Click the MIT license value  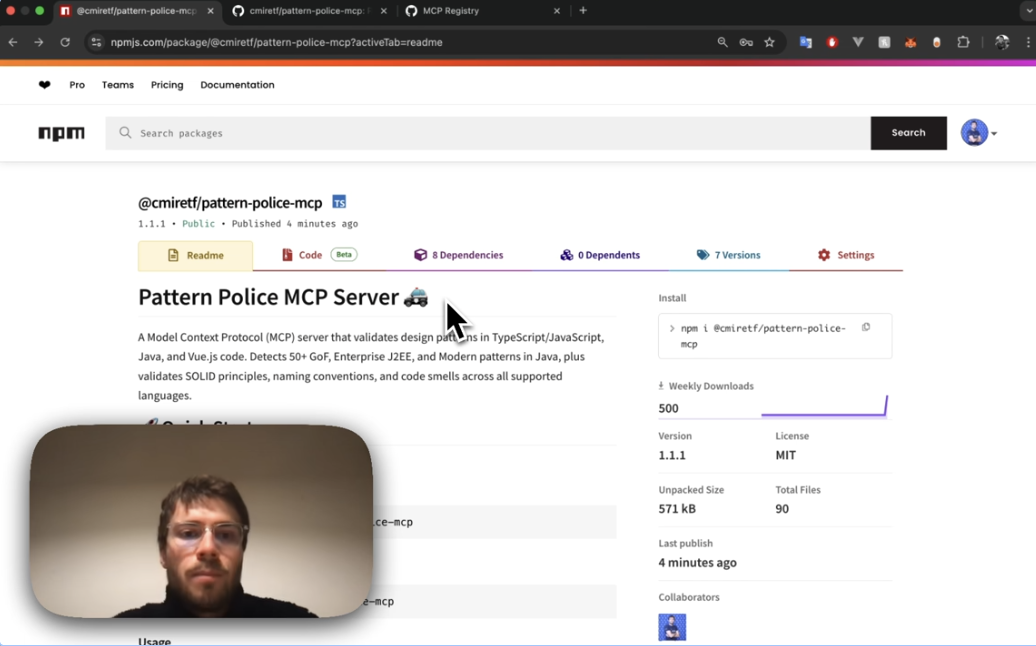786,455
